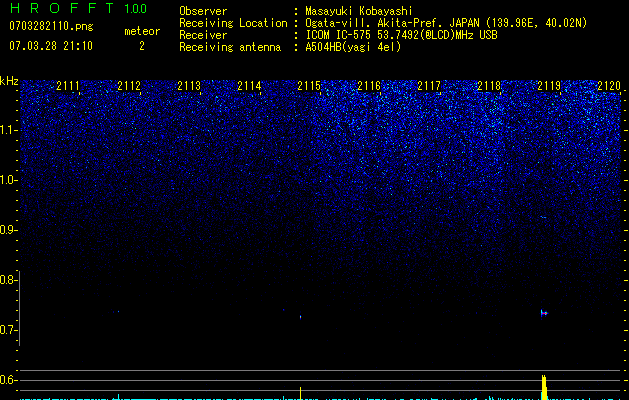Click the 1.0 kHz frequency label
The image size is (629, 400).
tap(8, 180)
